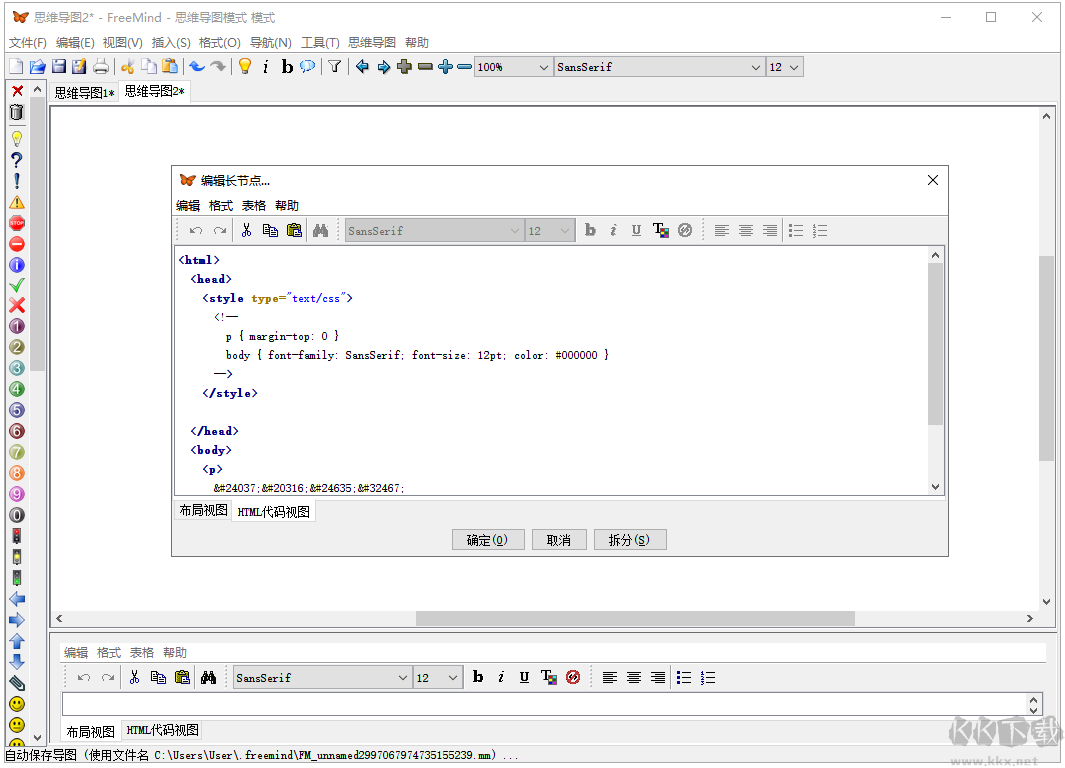
Task: Add the blue info icon from sidebar
Action: (x=17, y=265)
